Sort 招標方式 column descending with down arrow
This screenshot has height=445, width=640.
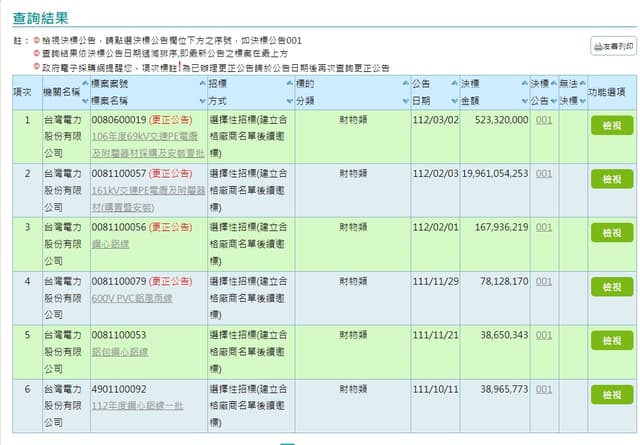pyautogui.click(x=289, y=101)
